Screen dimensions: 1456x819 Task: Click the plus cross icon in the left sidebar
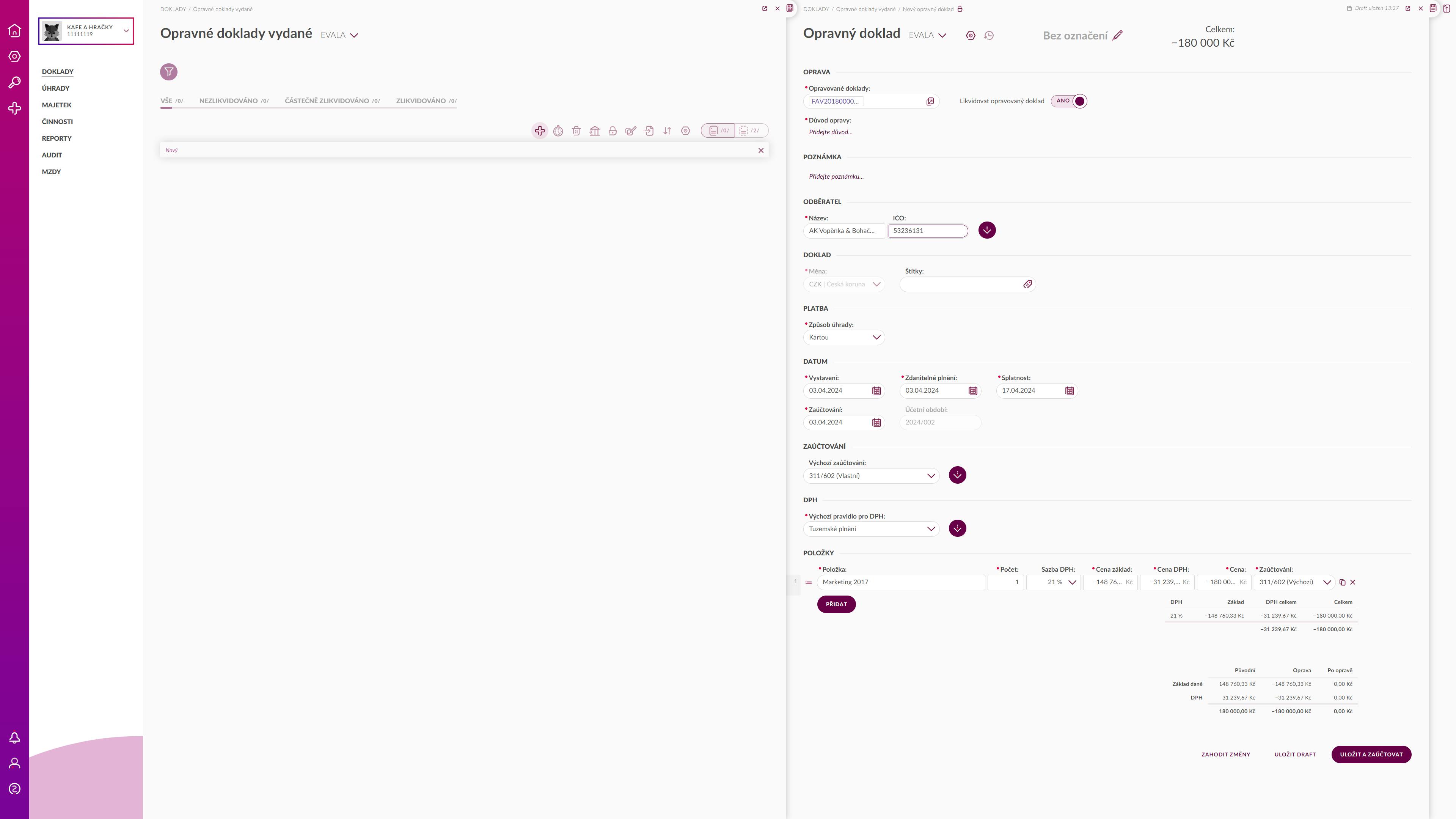point(15,108)
